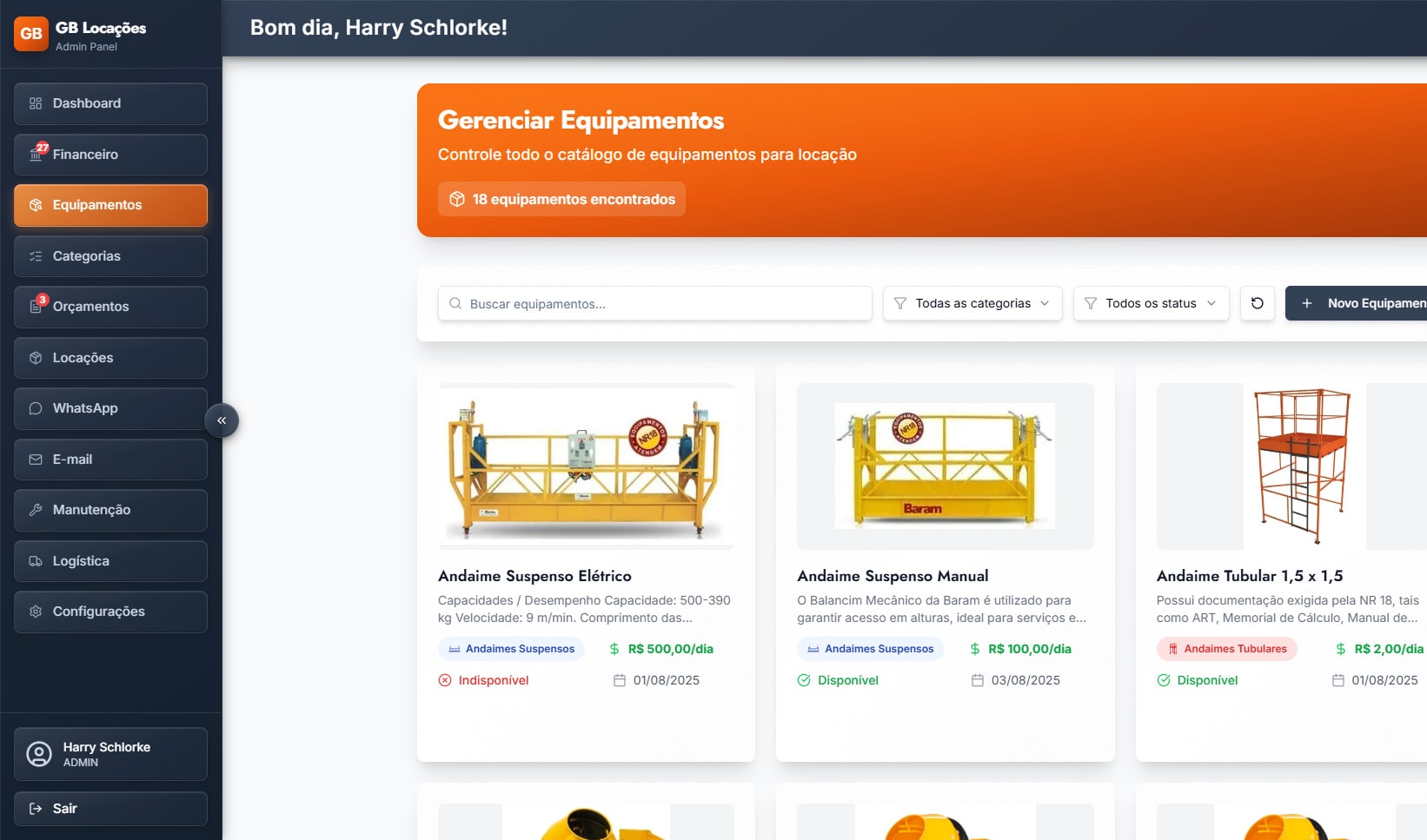Focus the Buscar equipamentos search field

pyautogui.click(x=655, y=303)
